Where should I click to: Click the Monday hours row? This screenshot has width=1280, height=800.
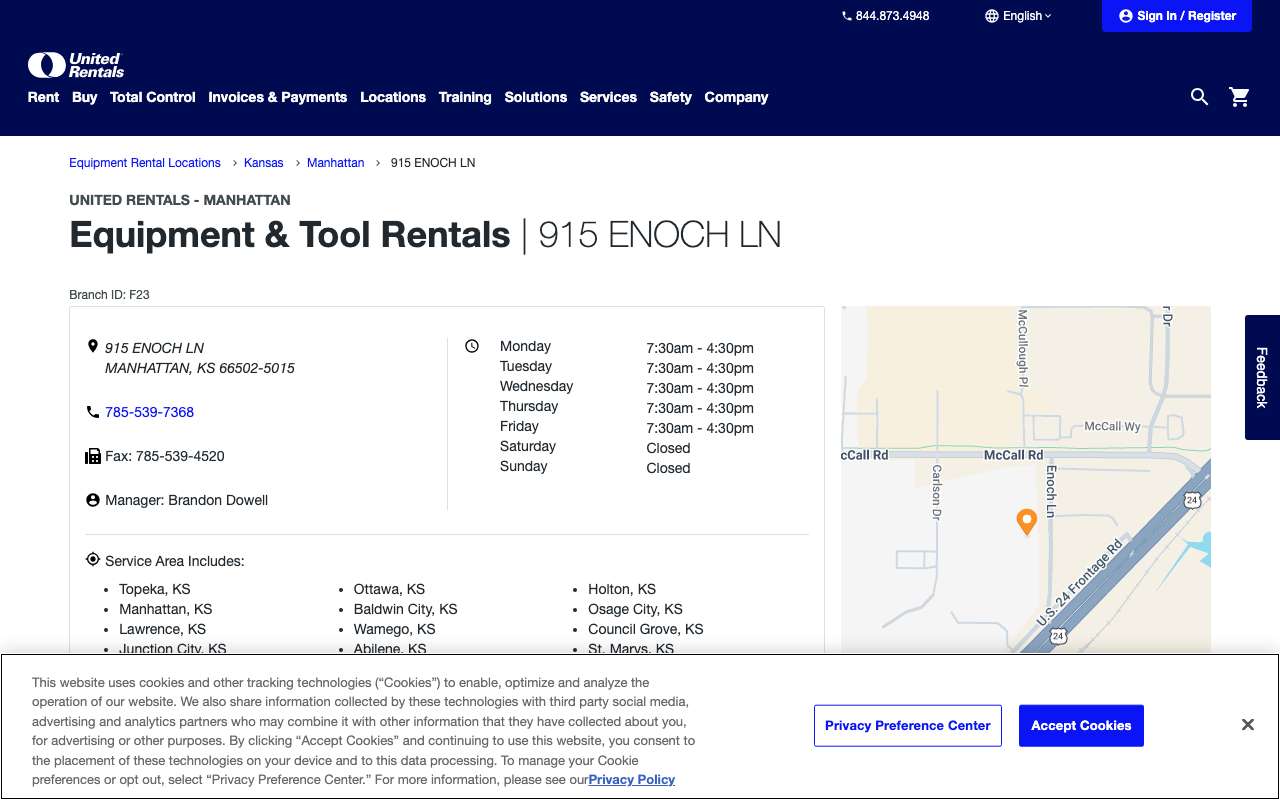(627, 347)
